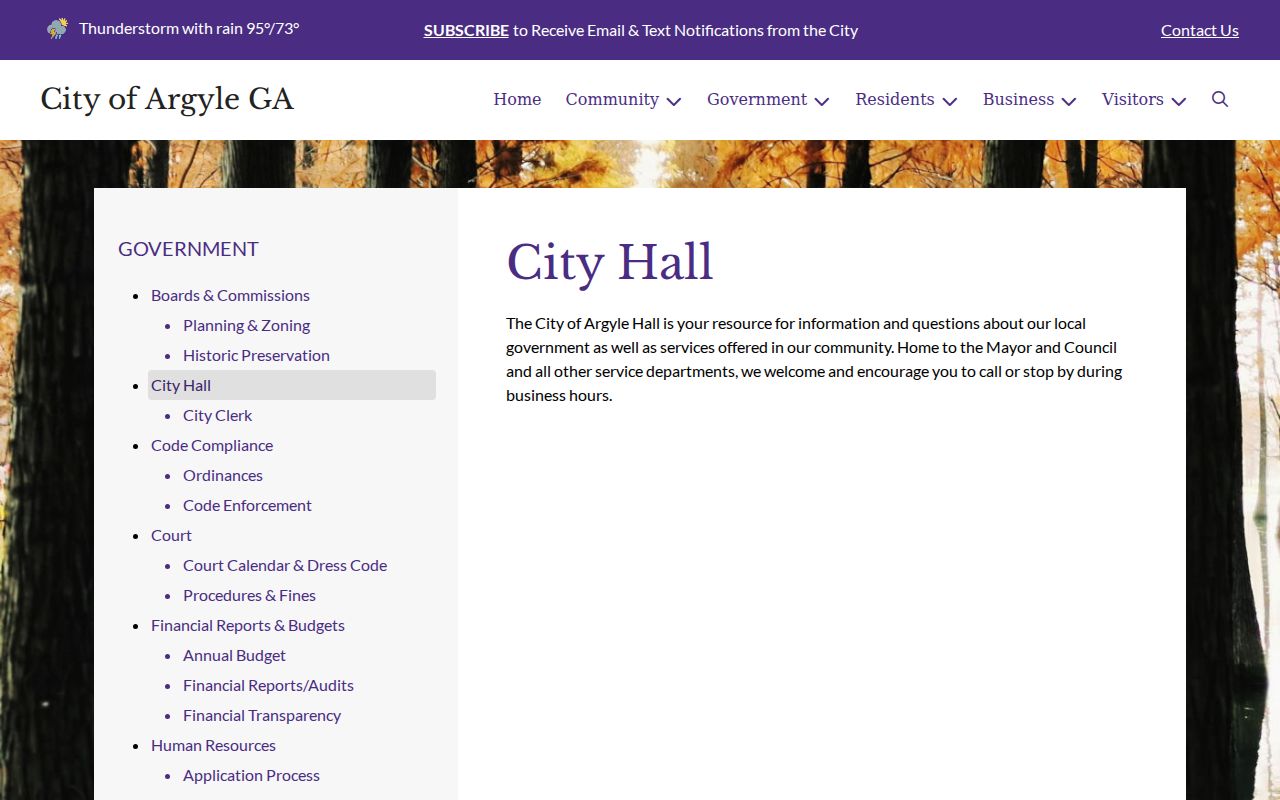This screenshot has width=1280, height=800.
Task: View Court Calendar & Dress Code
Action: [285, 565]
